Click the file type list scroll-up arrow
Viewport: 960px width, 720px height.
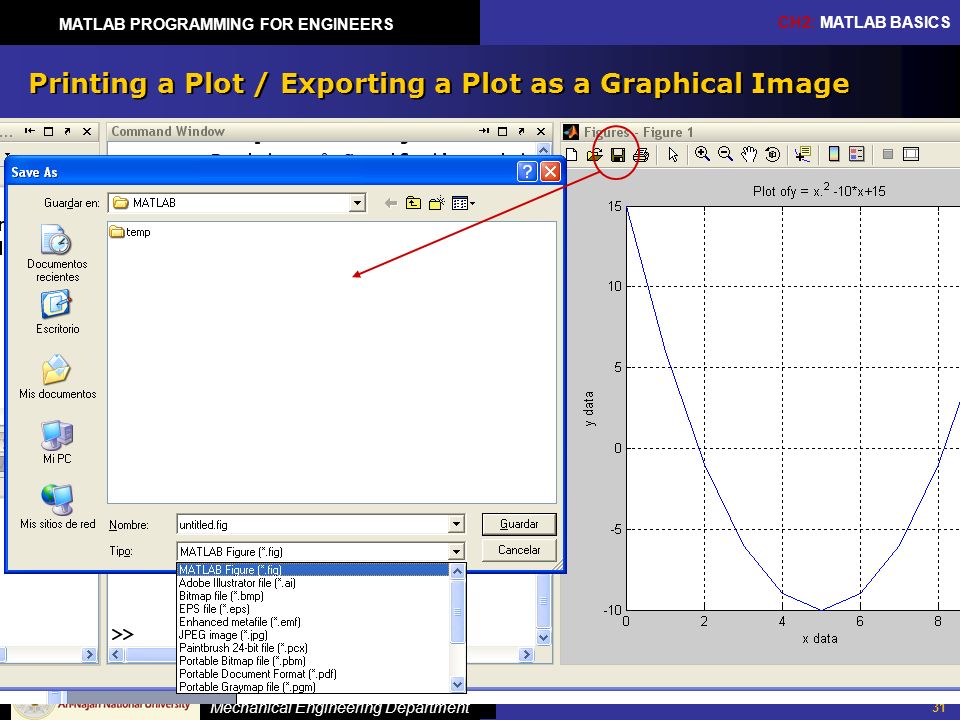click(457, 571)
